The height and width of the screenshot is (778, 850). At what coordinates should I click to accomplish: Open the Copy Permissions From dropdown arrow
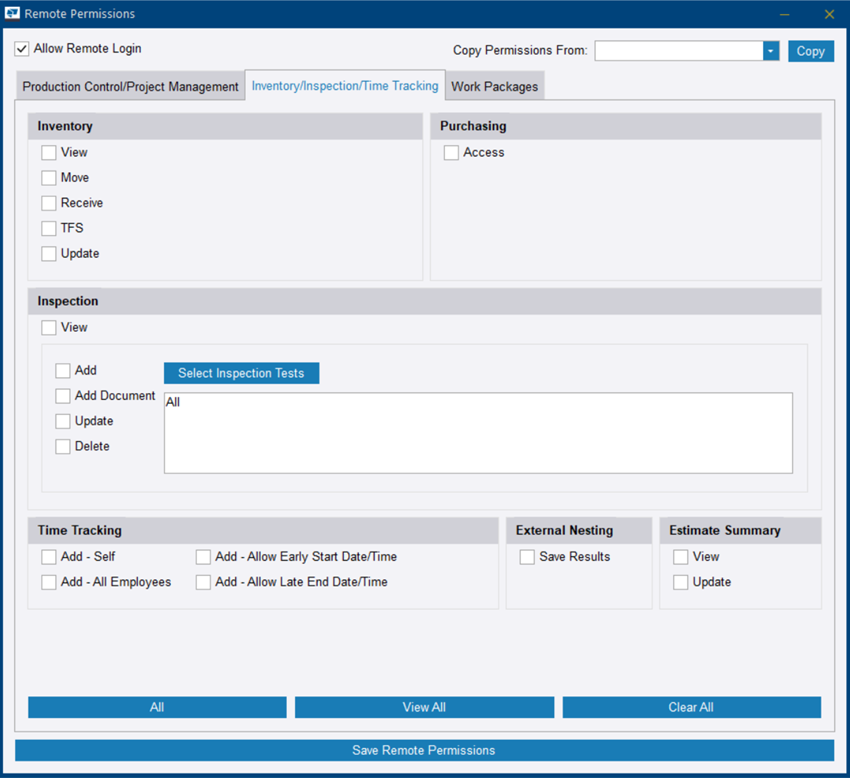[x=771, y=51]
